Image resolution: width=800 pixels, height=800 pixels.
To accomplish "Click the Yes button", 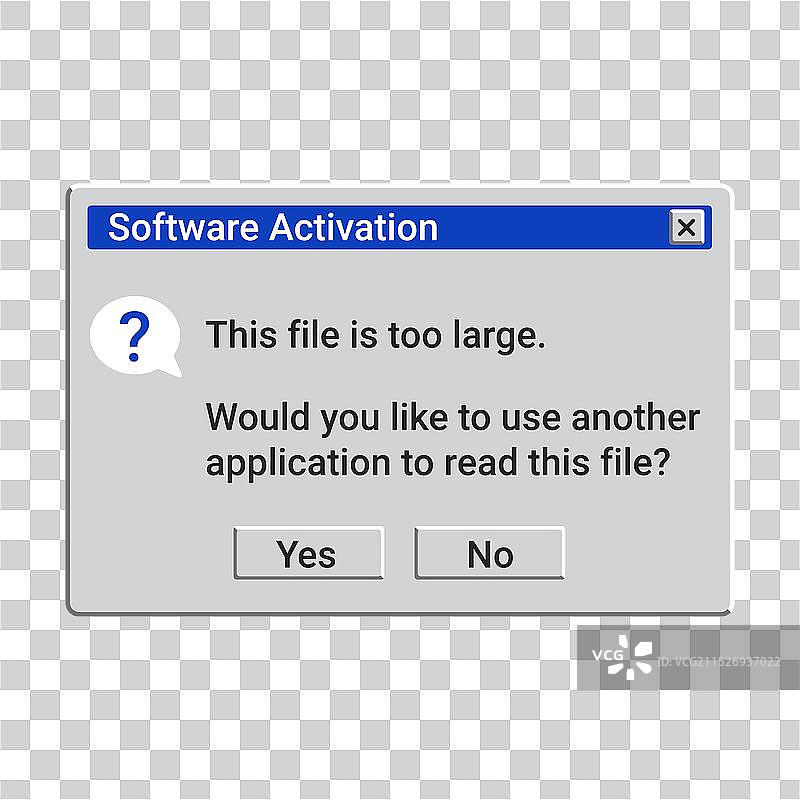I will 308,553.
